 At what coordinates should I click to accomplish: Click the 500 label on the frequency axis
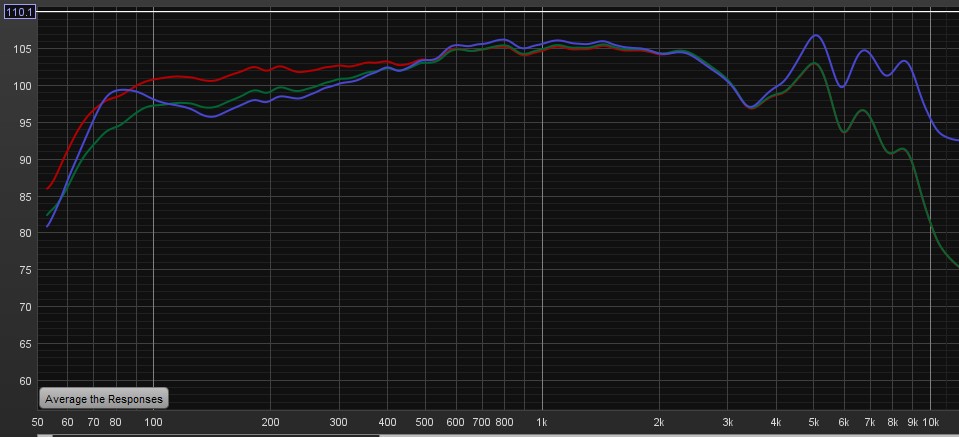[x=424, y=422]
